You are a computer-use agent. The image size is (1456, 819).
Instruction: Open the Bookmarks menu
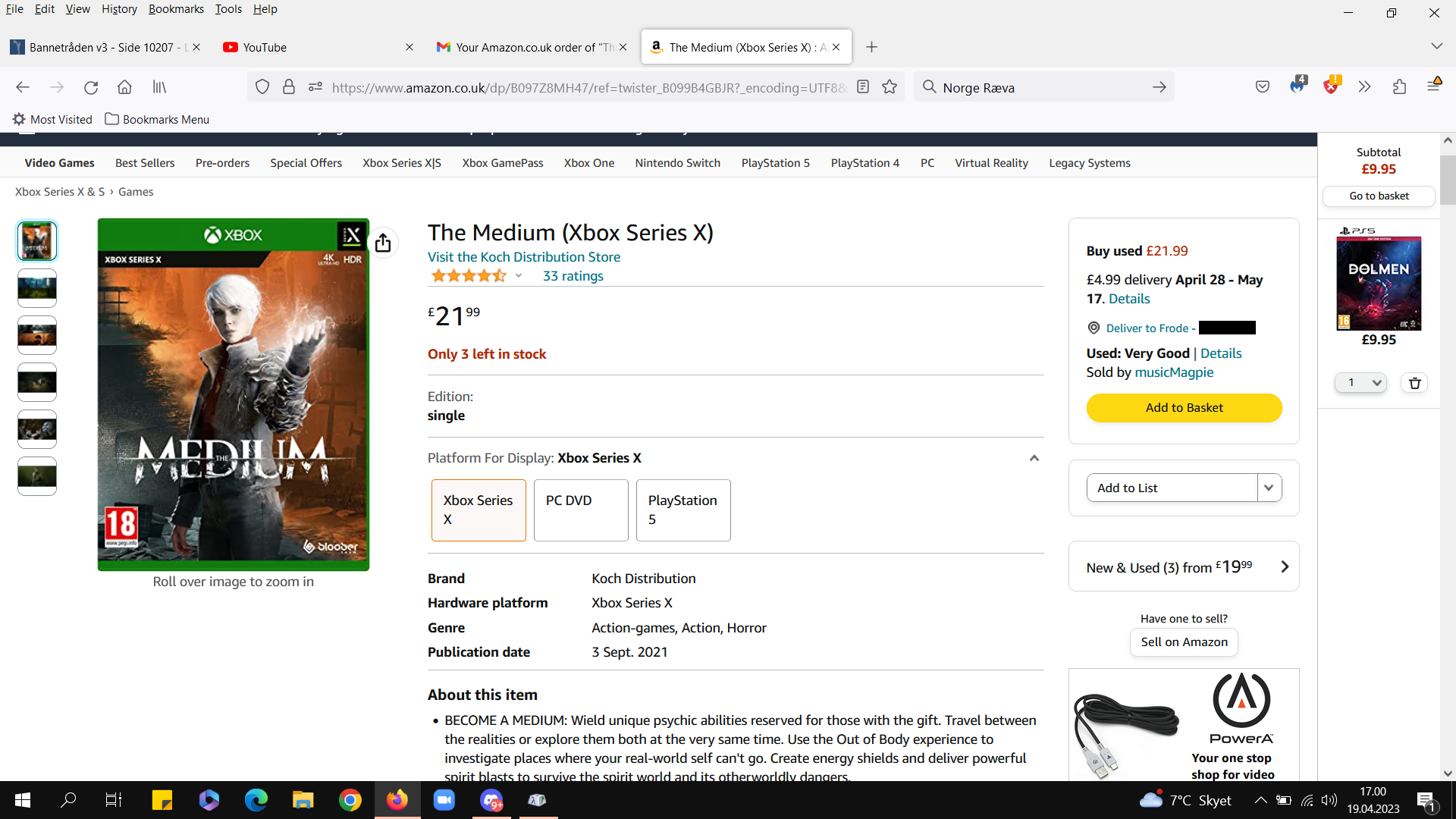(x=176, y=9)
